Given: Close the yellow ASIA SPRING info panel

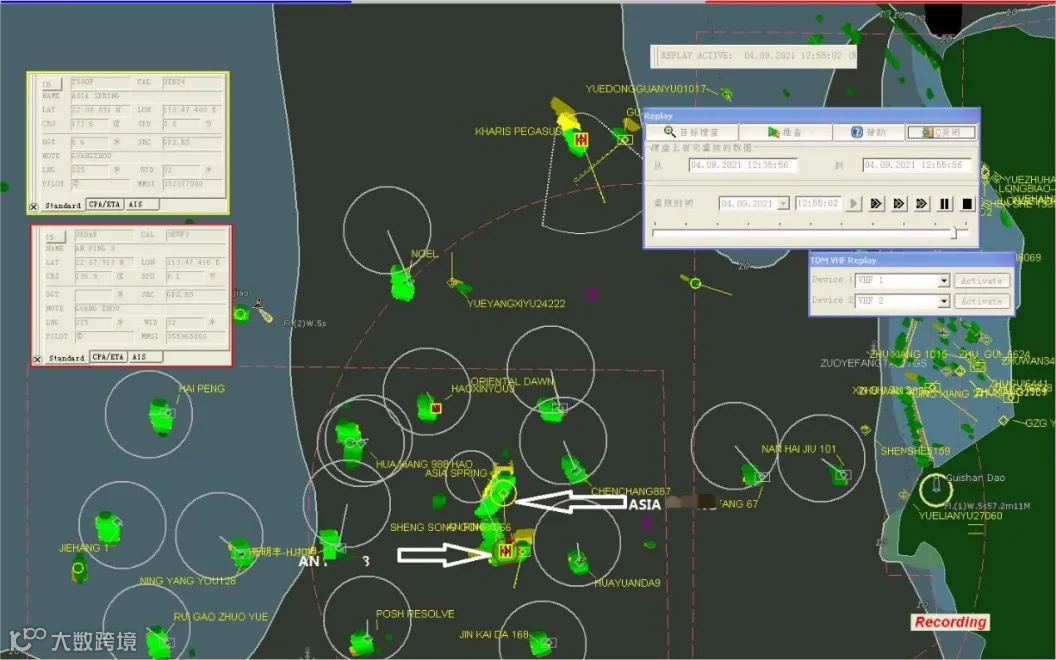Looking at the screenshot, I should tap(34, 207).
